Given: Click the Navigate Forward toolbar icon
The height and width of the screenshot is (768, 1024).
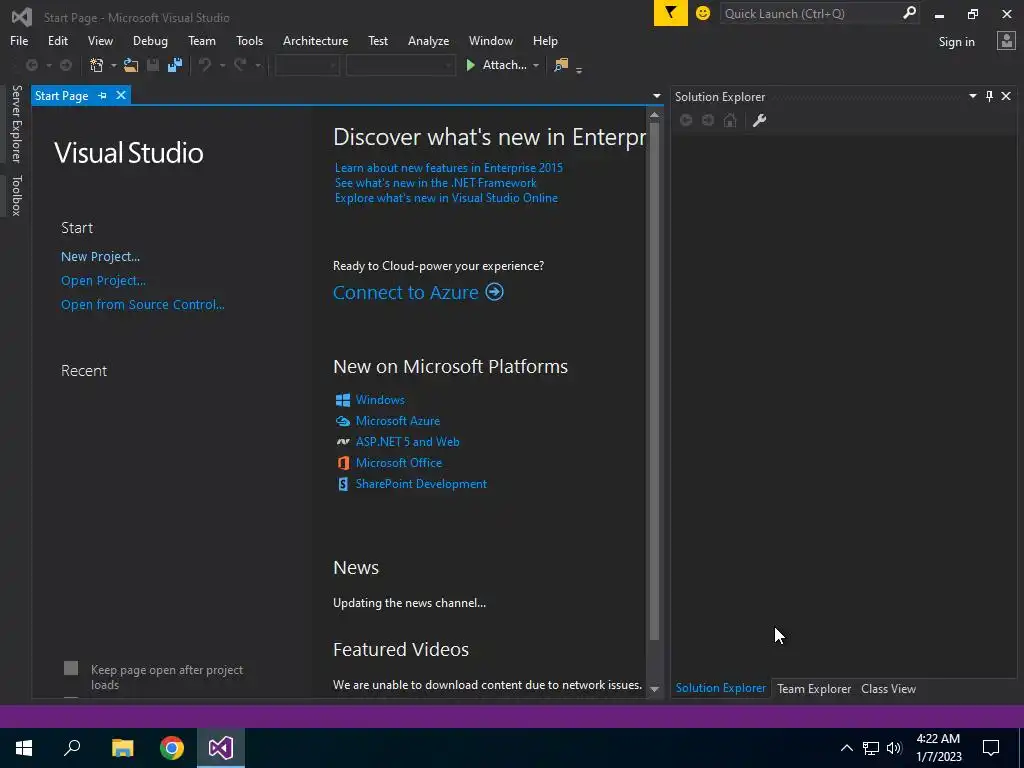Looking at the screenshot, I should (x=66, y=65).
